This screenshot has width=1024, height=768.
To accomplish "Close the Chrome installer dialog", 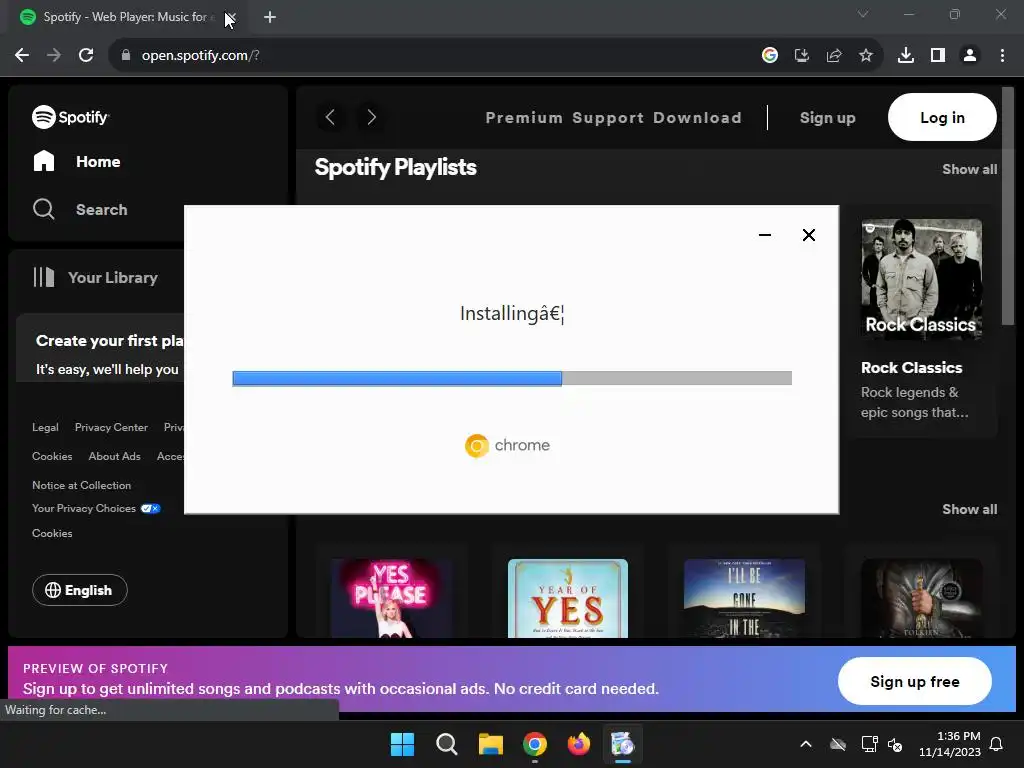I will coord(808,235).
